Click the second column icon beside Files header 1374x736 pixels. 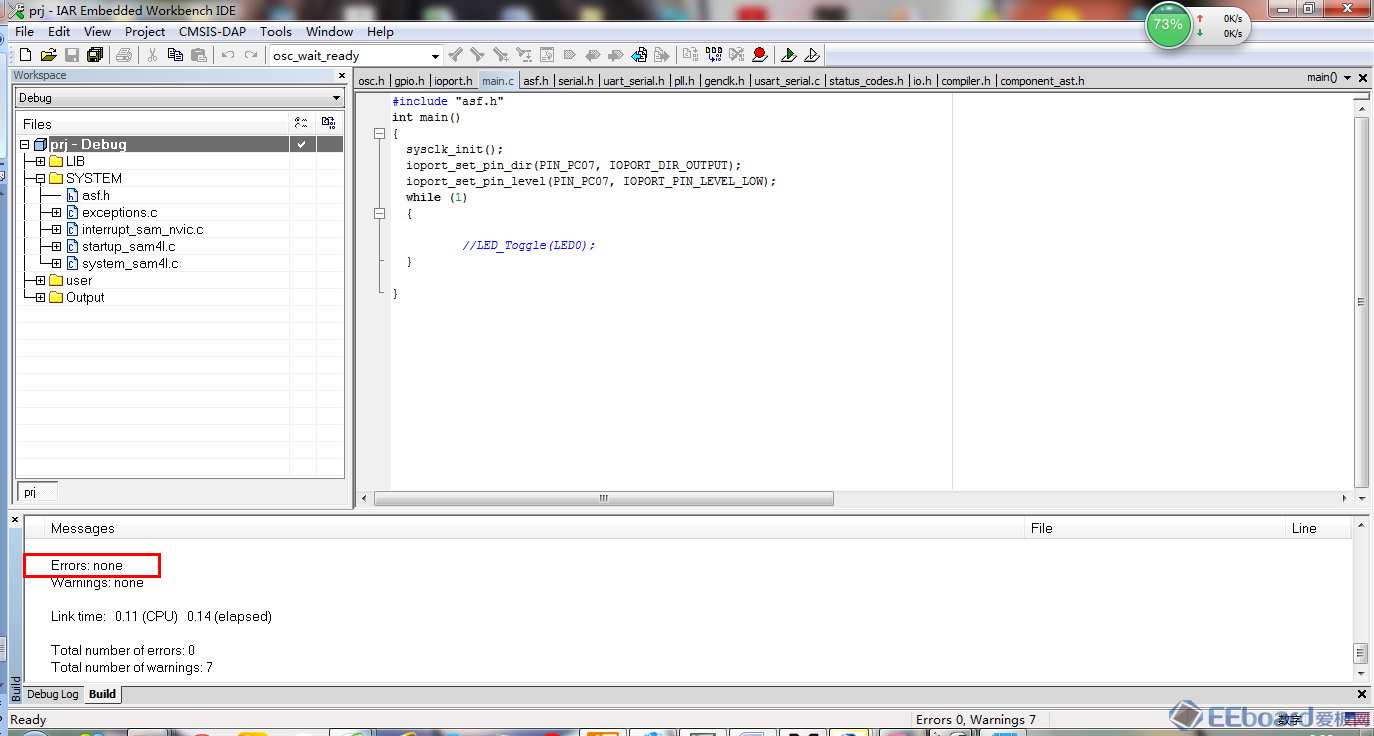[x=328, y=123]
